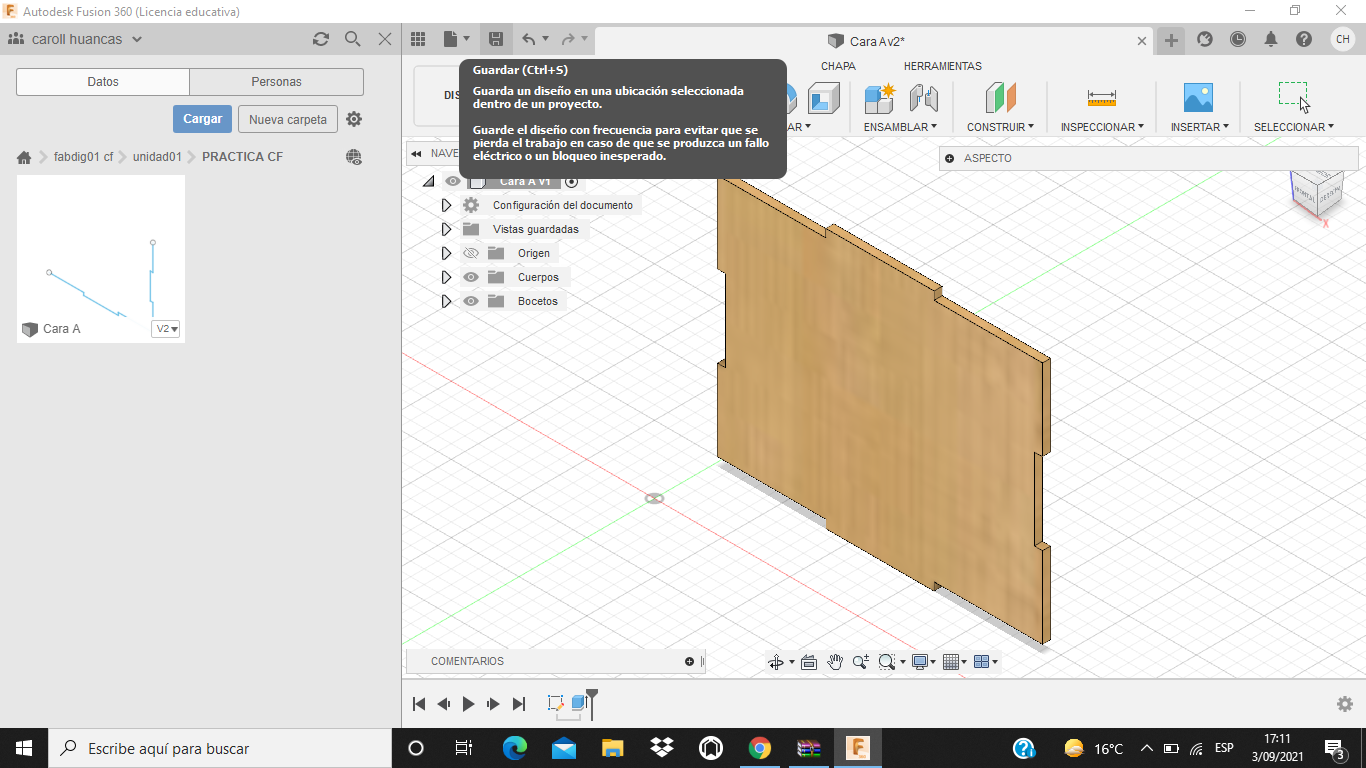The image size is (1366, 768).
Task: Select the Pan hand tool
Action: (x=835, y=662)
